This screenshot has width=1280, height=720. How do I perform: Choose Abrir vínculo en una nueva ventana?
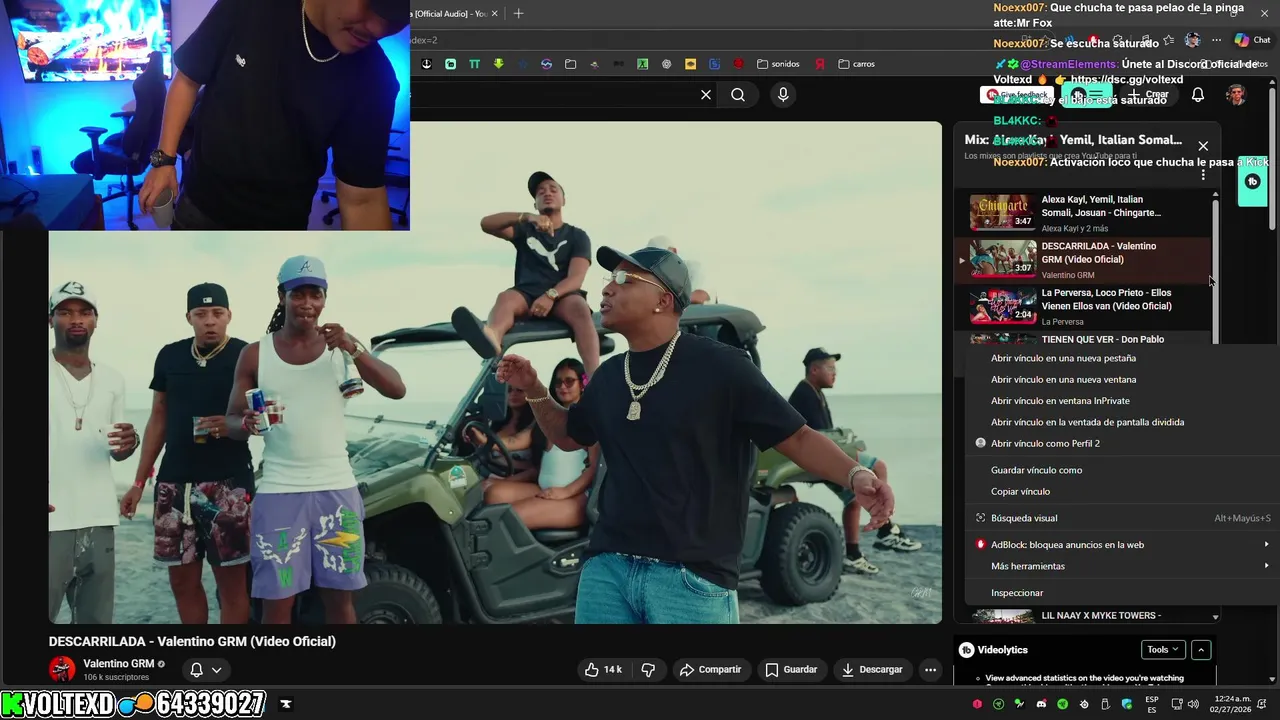coord(1120,379)
